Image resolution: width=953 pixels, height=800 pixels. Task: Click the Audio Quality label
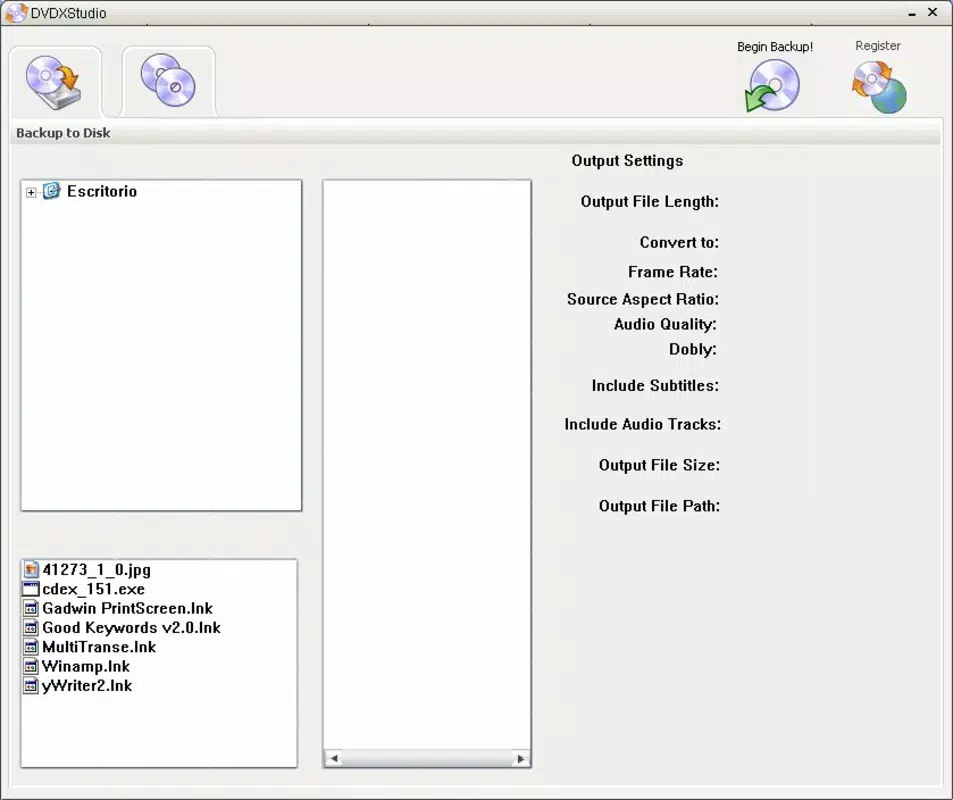coord(665,324)
